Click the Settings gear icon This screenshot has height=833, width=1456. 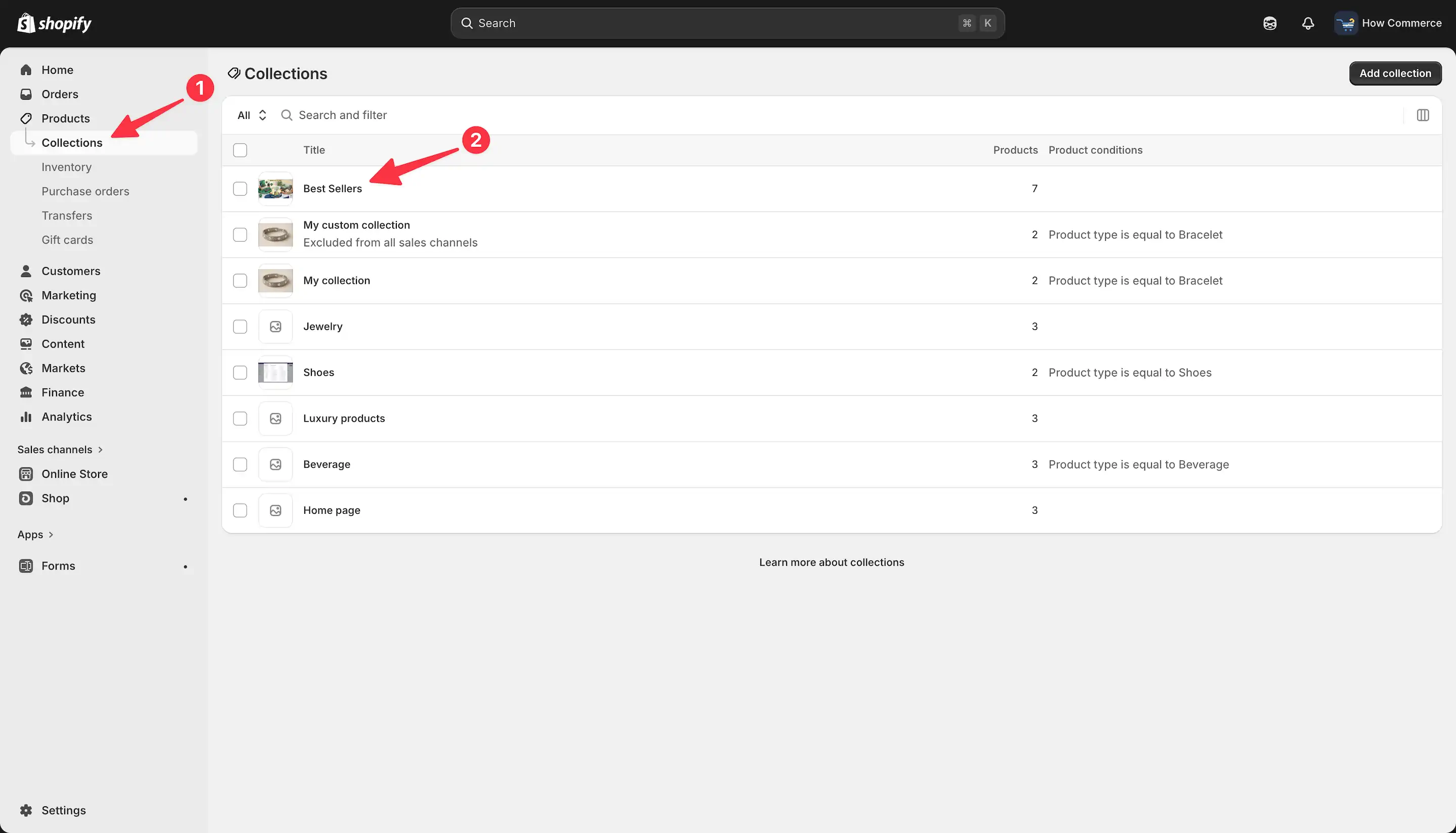(x=26, y=810)
